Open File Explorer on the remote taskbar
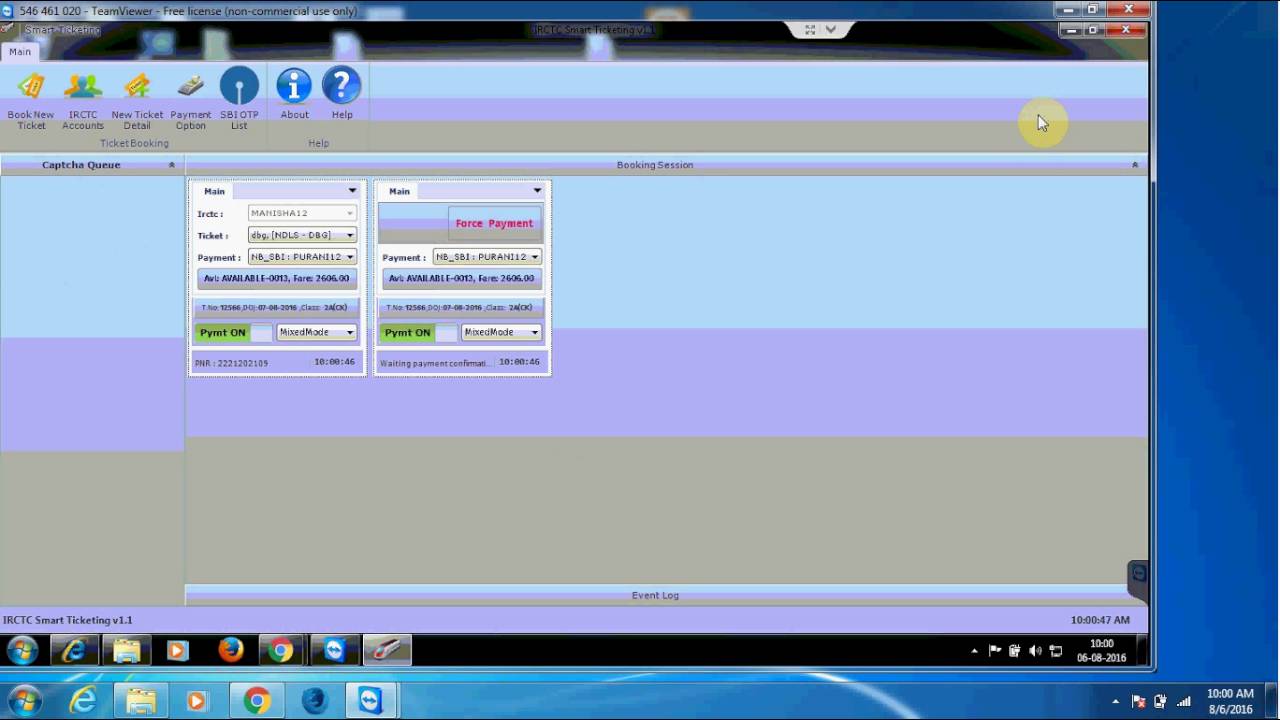The width and height of the screenshot is (1280, 720). 127,651
